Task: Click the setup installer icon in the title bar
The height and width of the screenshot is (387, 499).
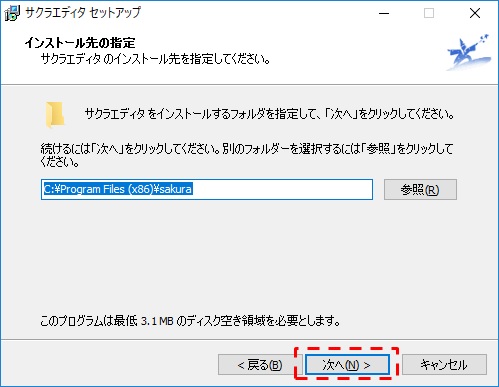Action: coord(12,13)
